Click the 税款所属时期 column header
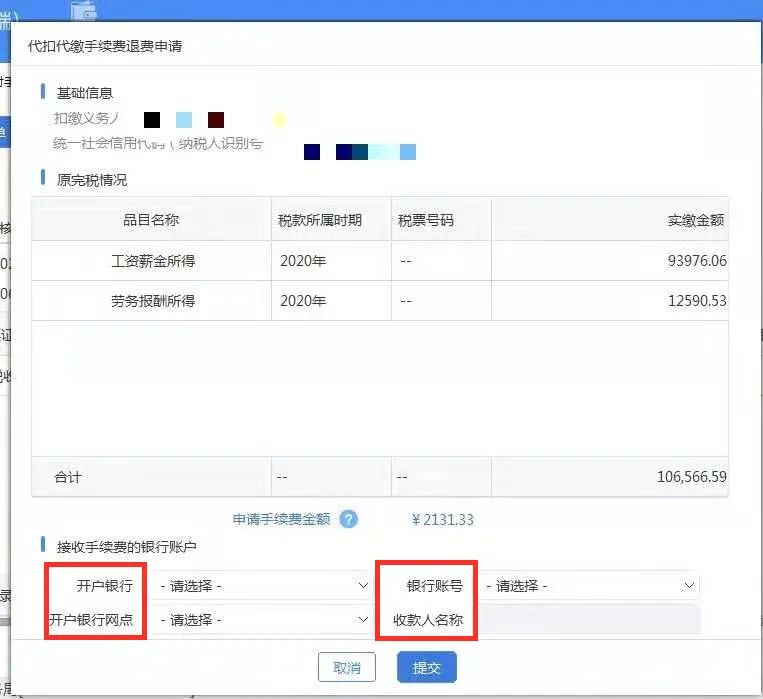The image size is (763, 699). 331,220
